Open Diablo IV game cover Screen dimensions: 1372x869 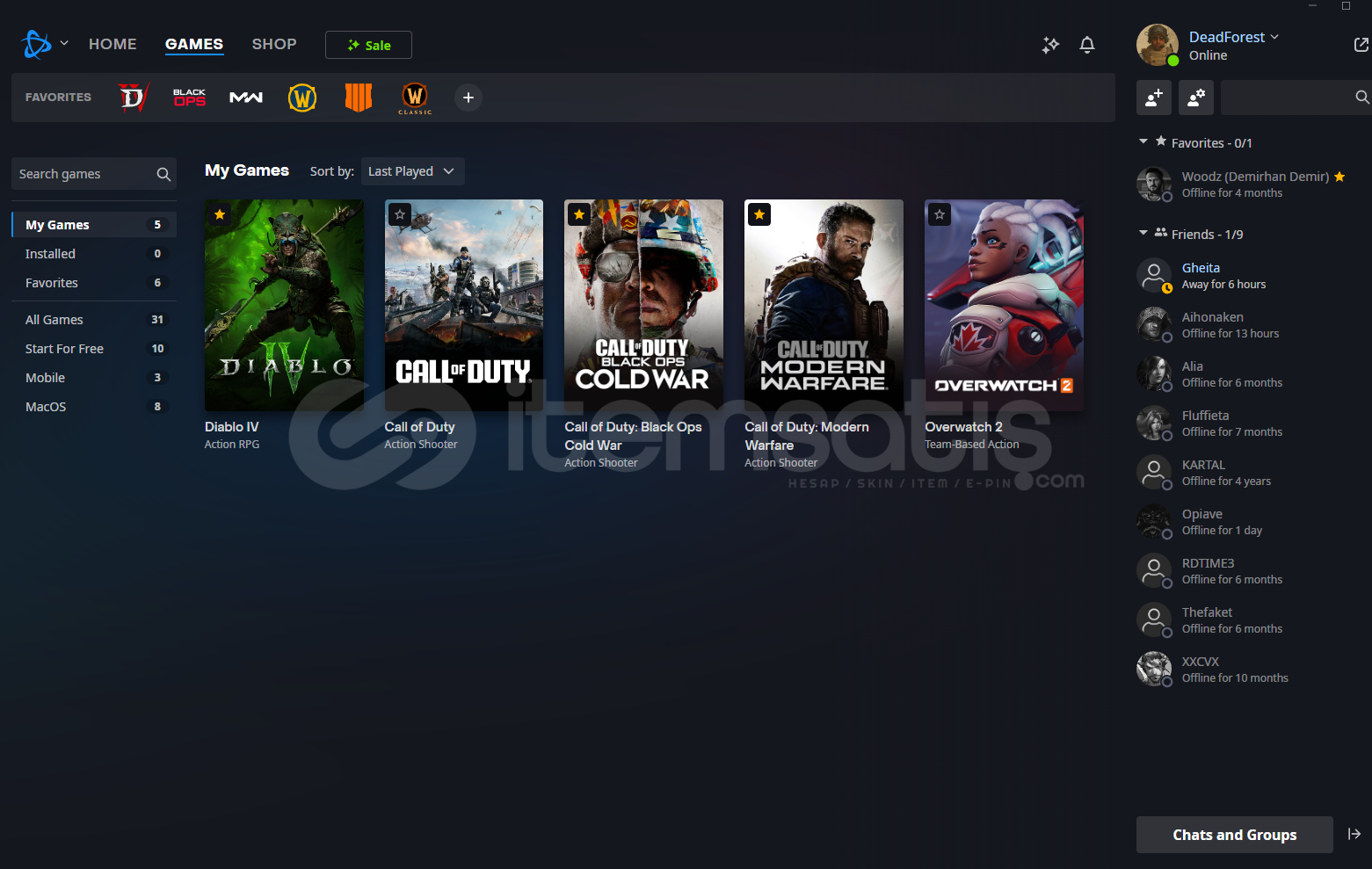pos(284,305)
